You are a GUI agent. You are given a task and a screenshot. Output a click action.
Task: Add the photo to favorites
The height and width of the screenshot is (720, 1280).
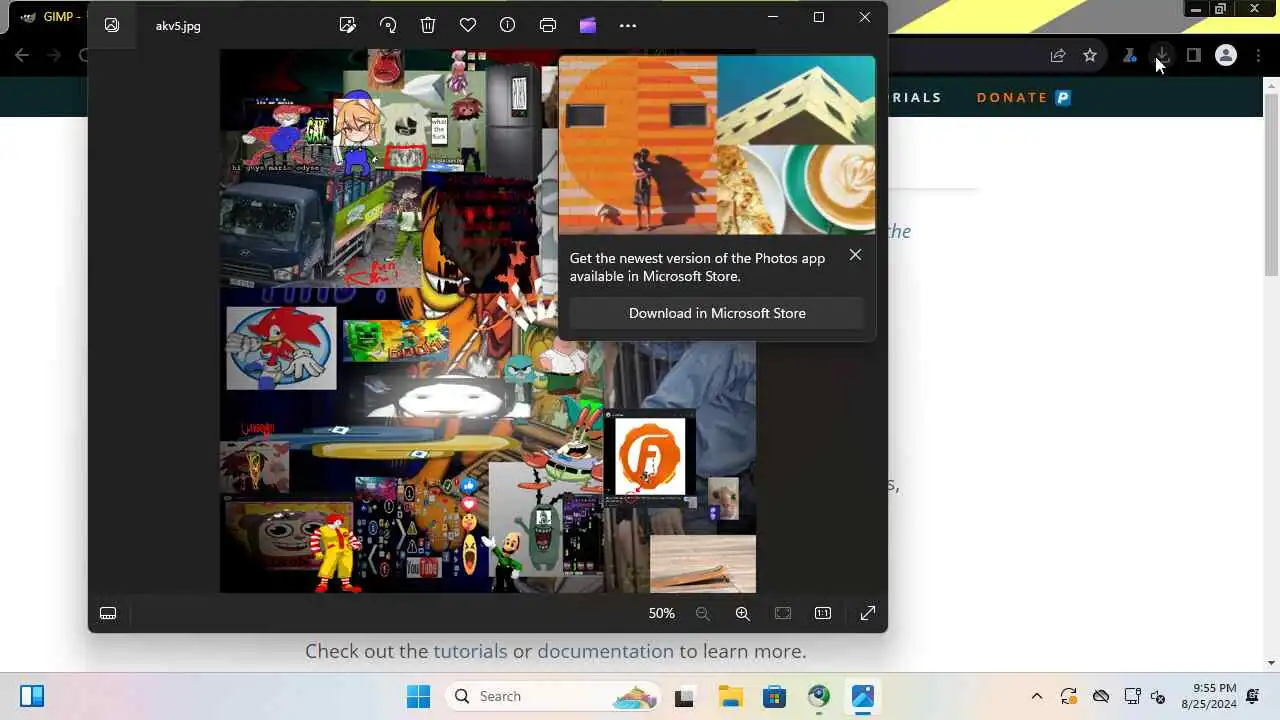coord(468,25)
